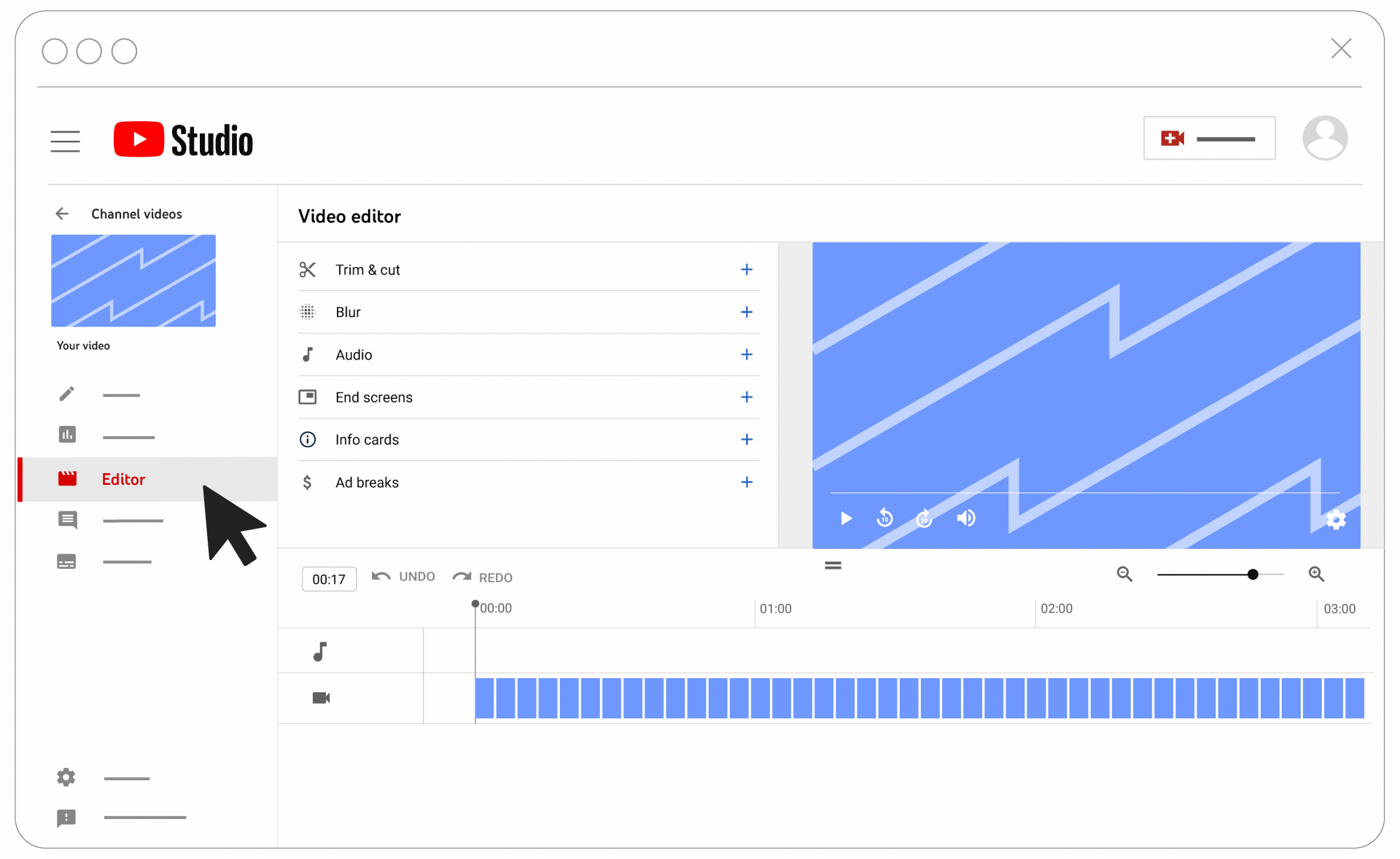Drag the zoom timeline slider right
Screen dimensions: 1400x859
[1252, 573]
